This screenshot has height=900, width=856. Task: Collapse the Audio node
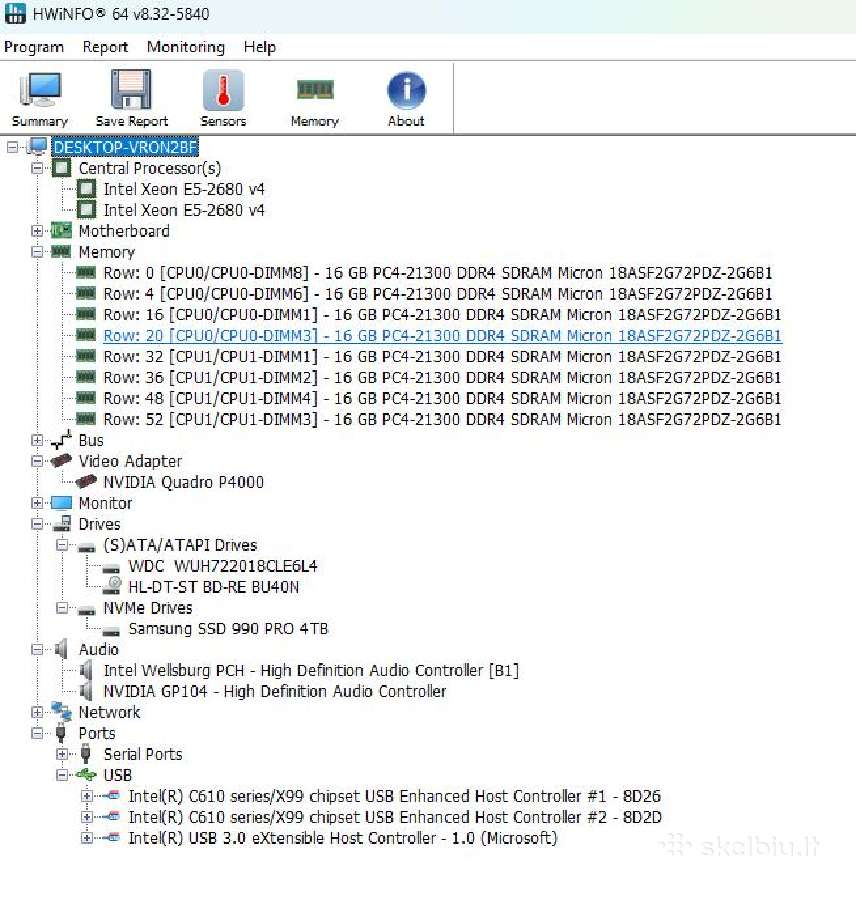point(37,650)
